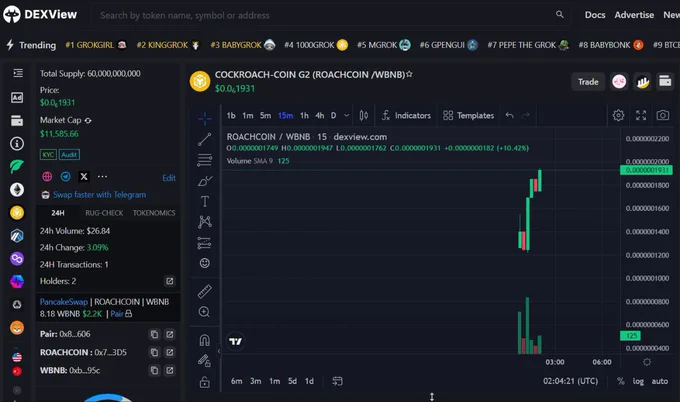Open the wallet icon in header
This screenshot has width=680, height=402.
pos(665,82)
